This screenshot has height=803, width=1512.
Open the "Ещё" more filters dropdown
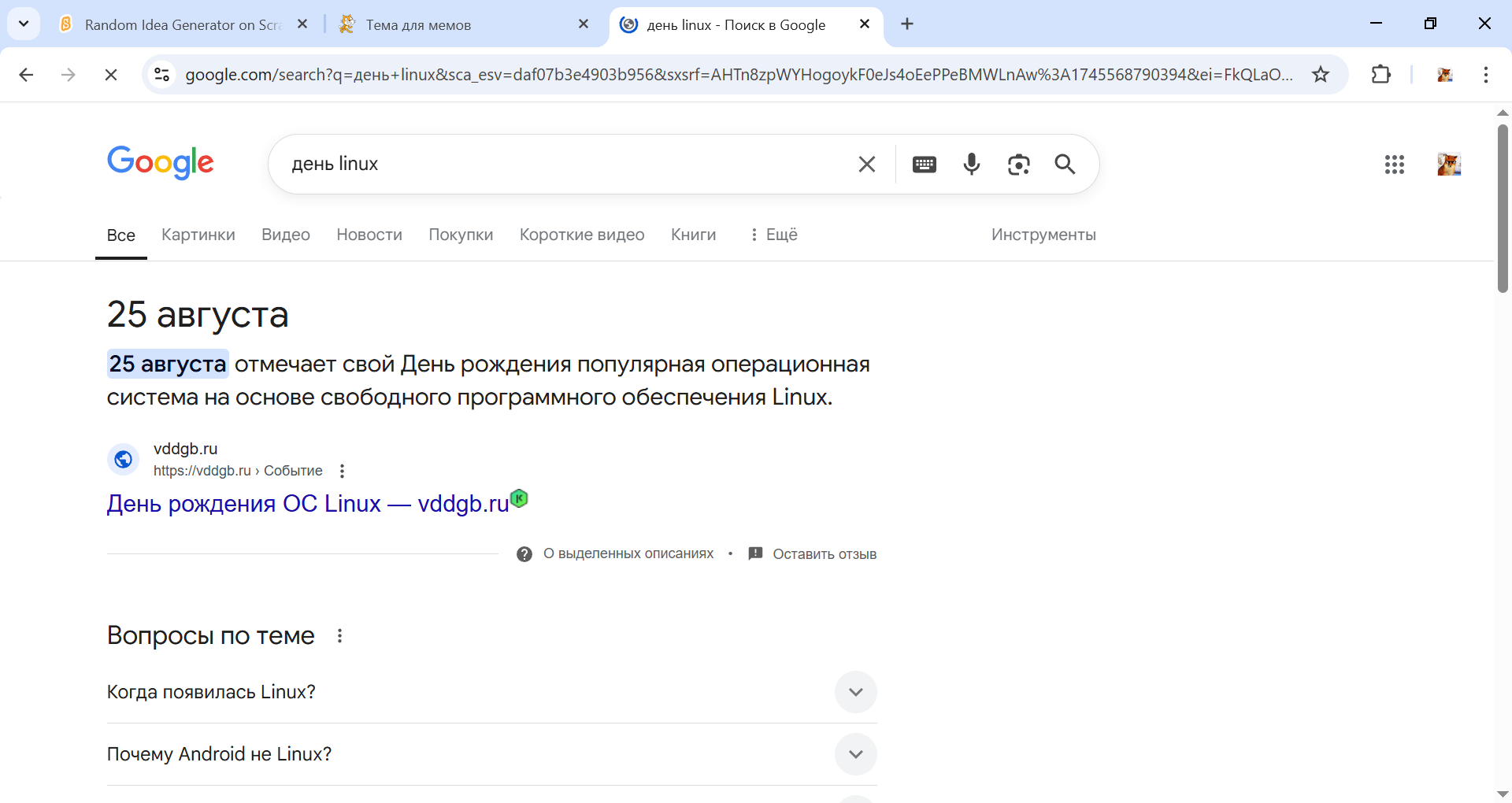(773, 235)
